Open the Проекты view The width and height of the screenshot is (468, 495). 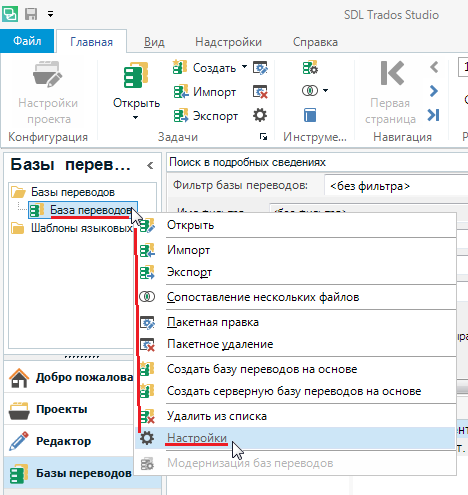tap(69, 409)
